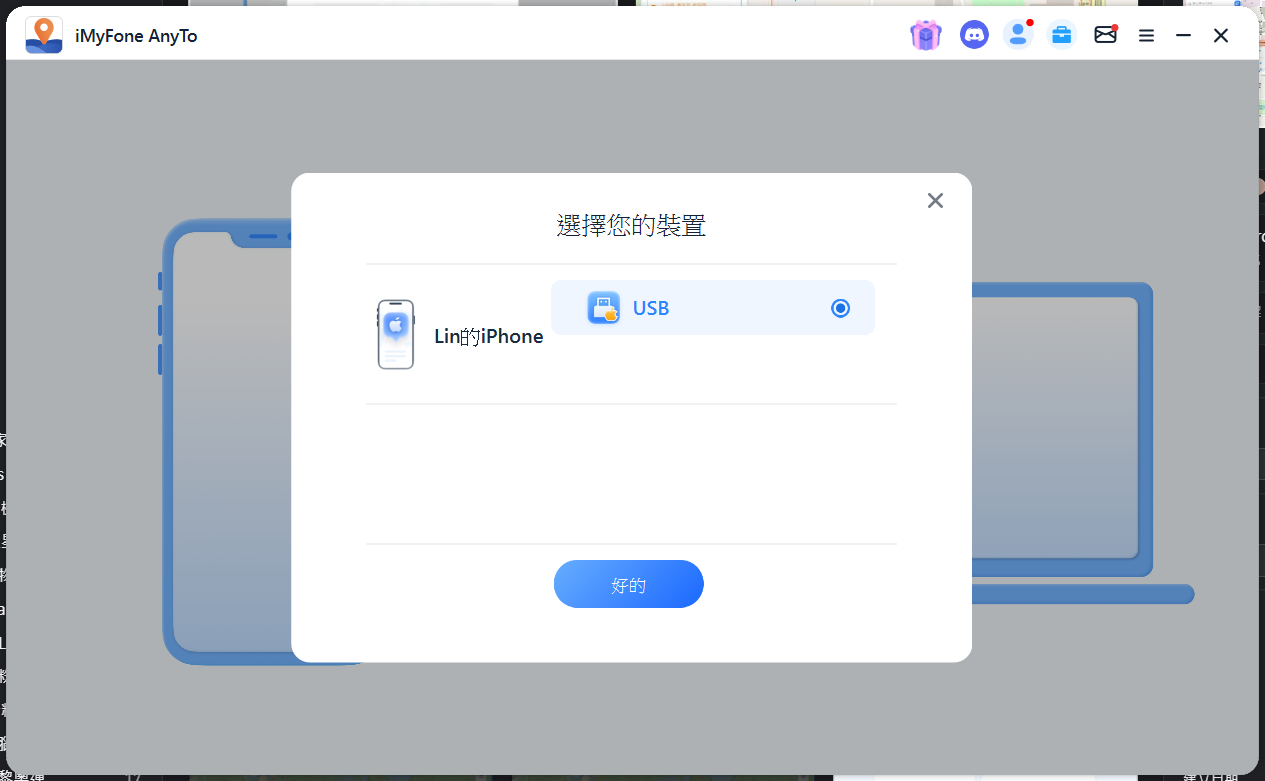Image resolution: width=1265 pixels, height=781 pixels.
Task: Open the mail messages icon
Action: (1105, 35)
